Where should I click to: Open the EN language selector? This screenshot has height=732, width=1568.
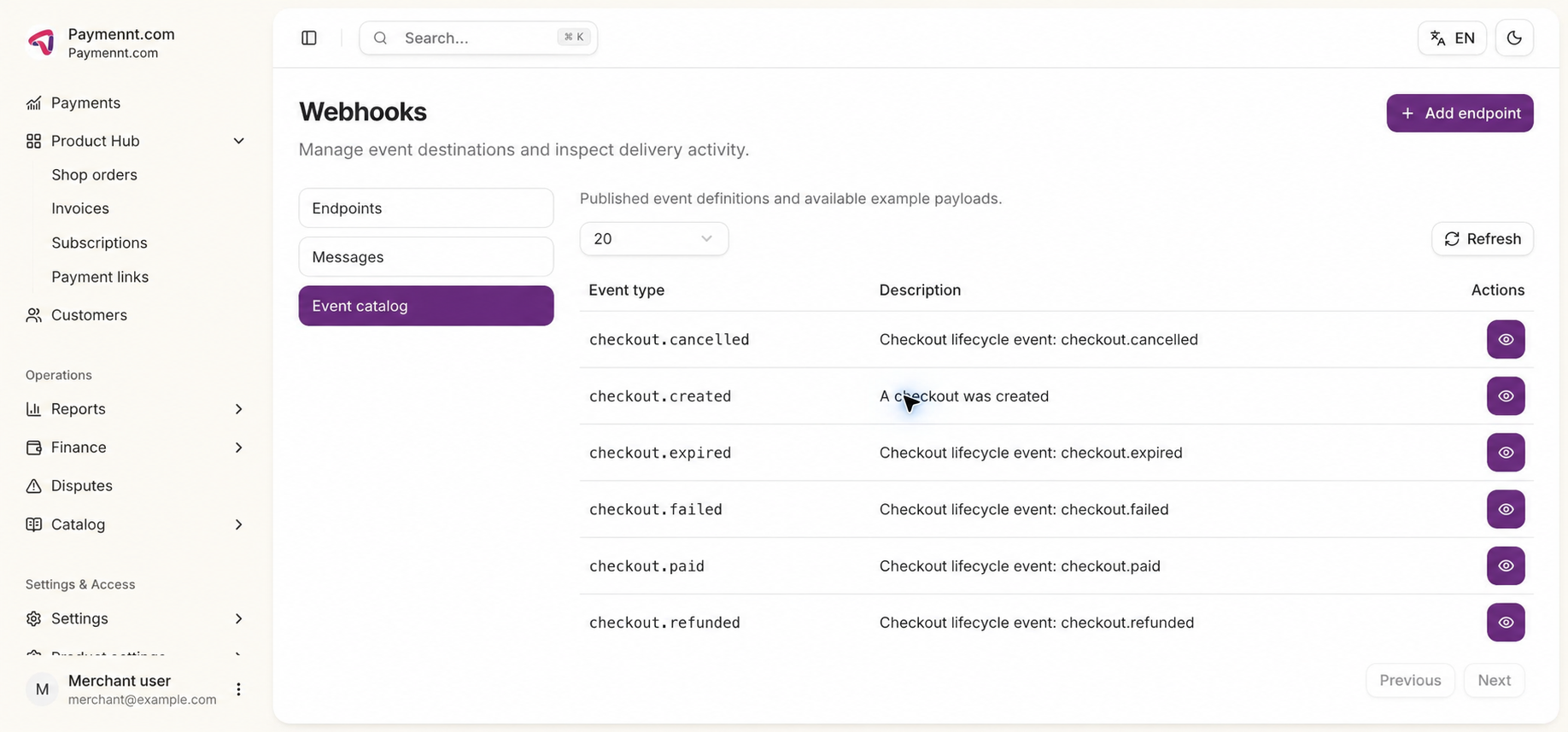[x=1452, y=38]
